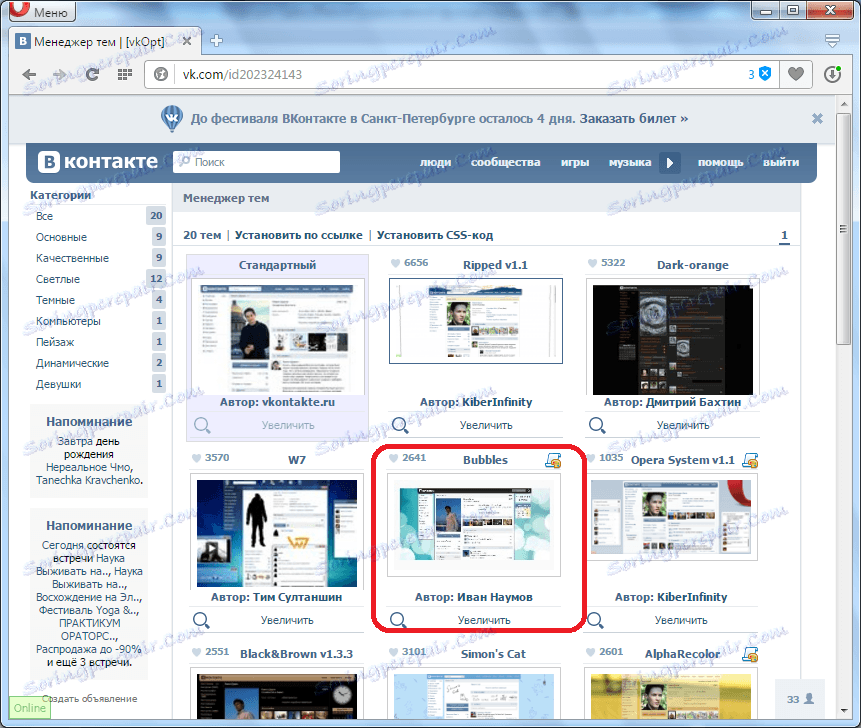Like the Bubbles theme heart icon
The height and width of the screenshot is (728, 861).
[393, 458]
